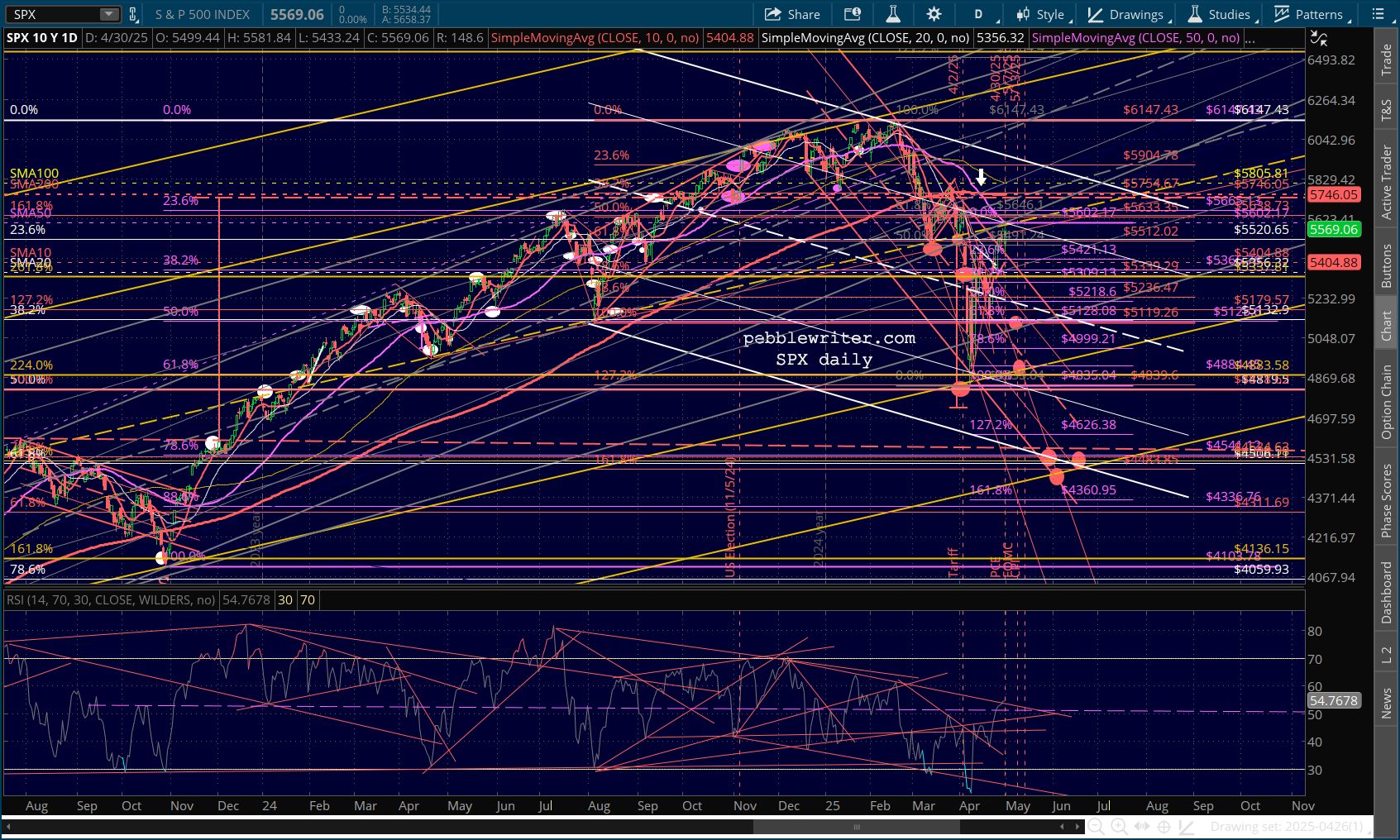Open the Studies menu
1400x840 pixels.
pos(1222,14)
